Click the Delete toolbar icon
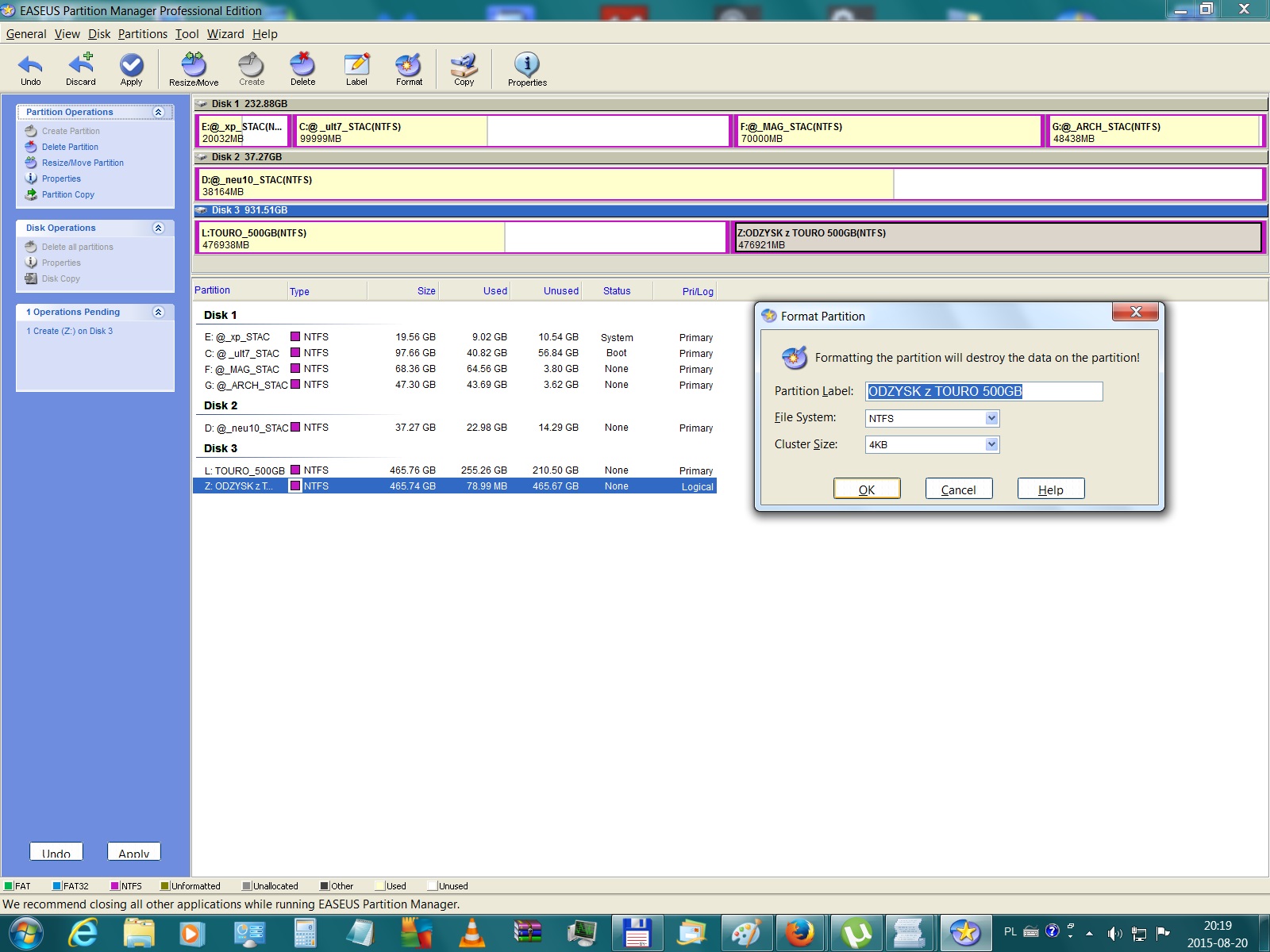 (302, 70)
